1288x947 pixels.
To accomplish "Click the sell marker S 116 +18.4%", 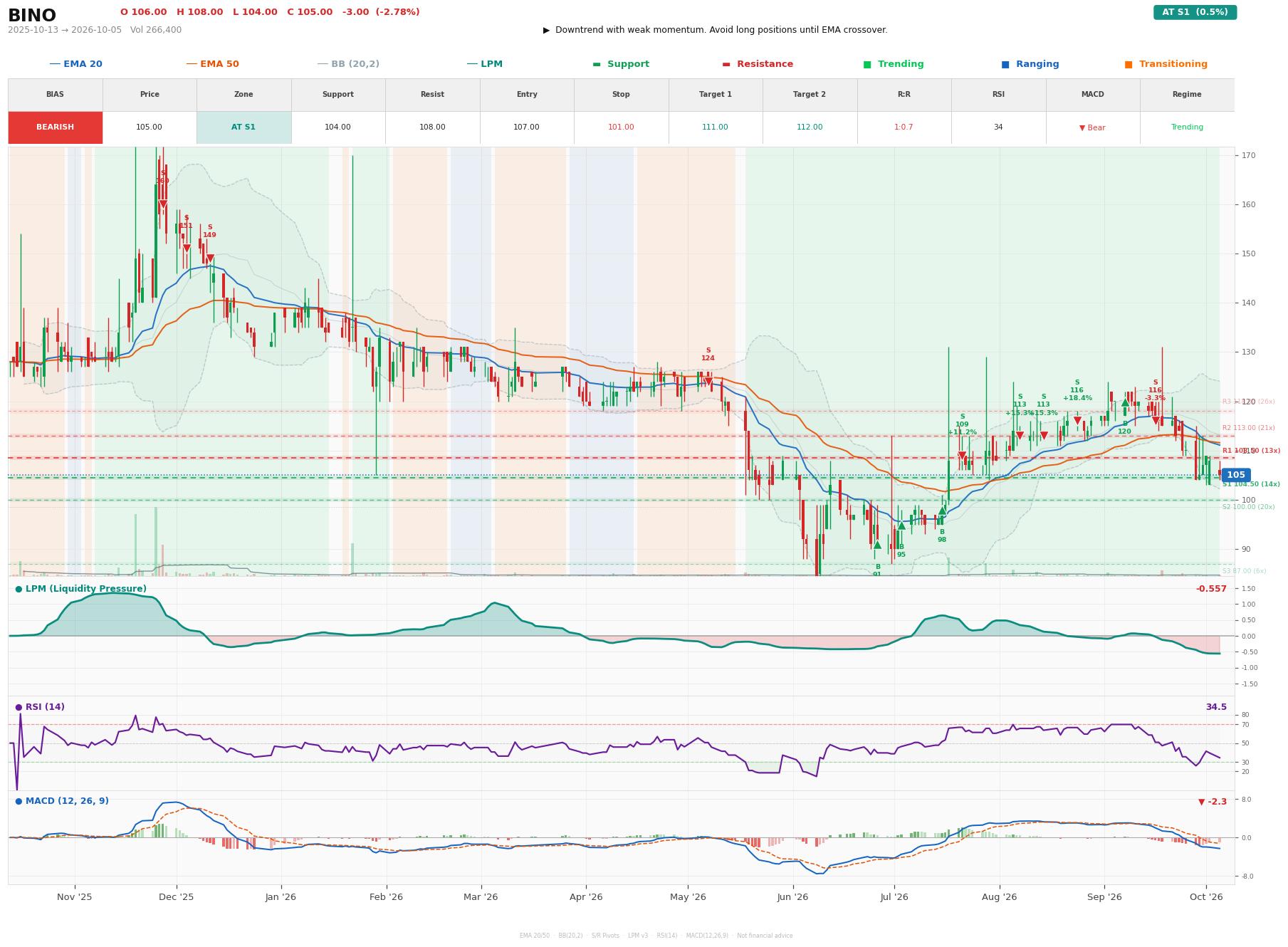I will click(1077, 421).
